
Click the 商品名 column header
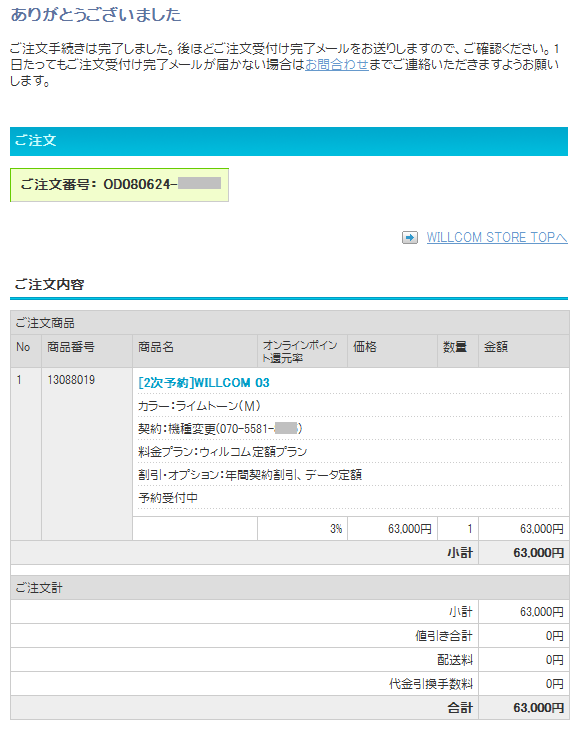[195, 351]
